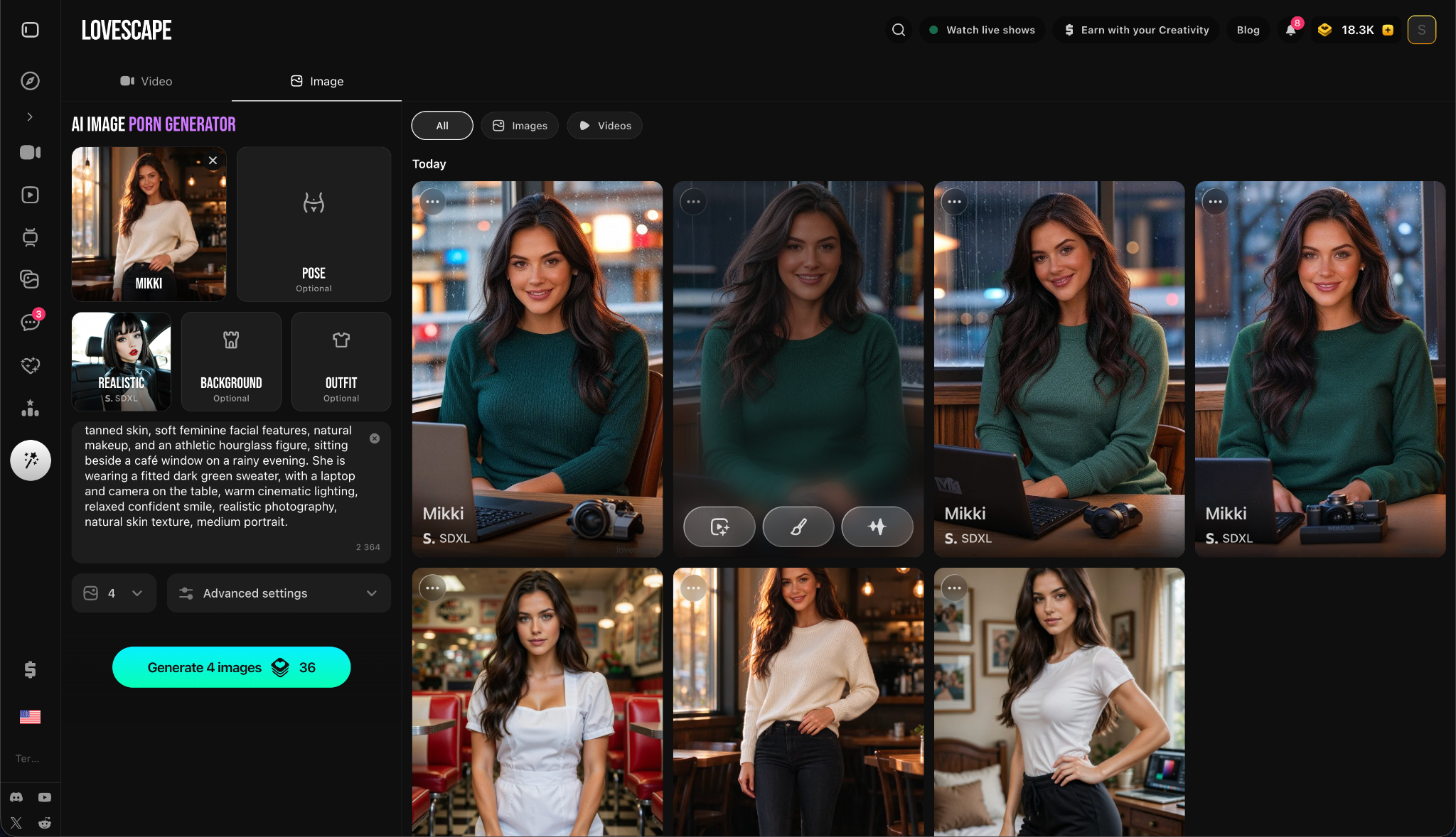The height and width of the screenshot is (837, 1456).
Task: Open the Discord link icon
Action: pyautogui.click(x=16, y=797)
